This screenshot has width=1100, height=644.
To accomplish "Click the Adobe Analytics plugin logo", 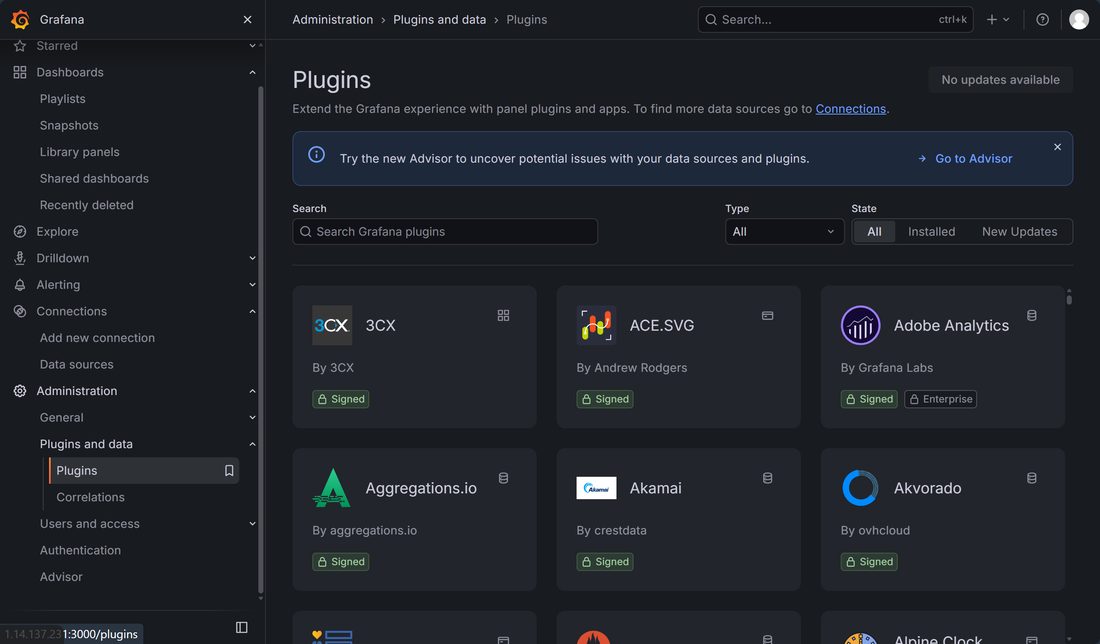I will pos(860,325).
